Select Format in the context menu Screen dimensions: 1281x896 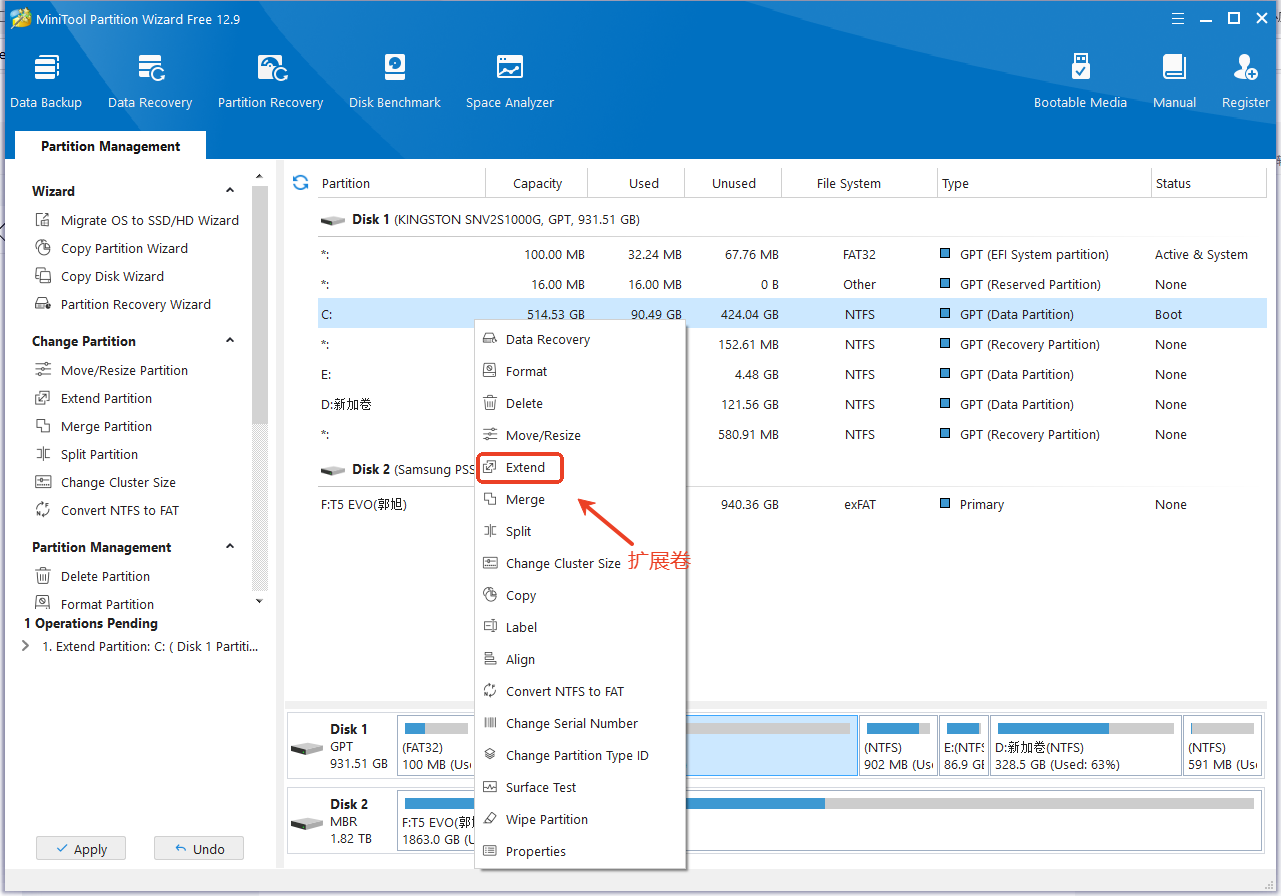point(580,371)
